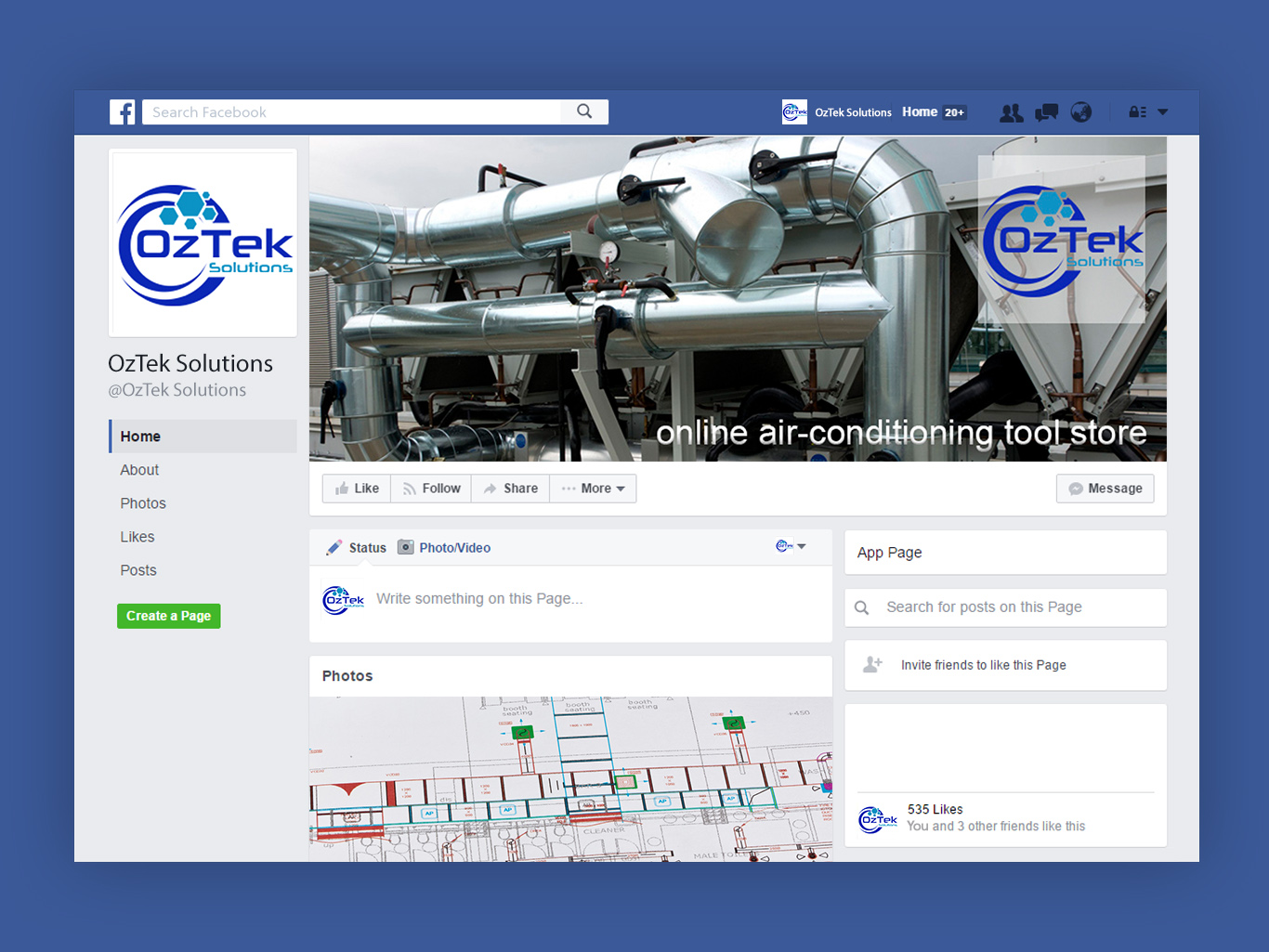Focus Search for posts on this Page
This screenshot has height=952, width=1269.
coord(1005,607)
